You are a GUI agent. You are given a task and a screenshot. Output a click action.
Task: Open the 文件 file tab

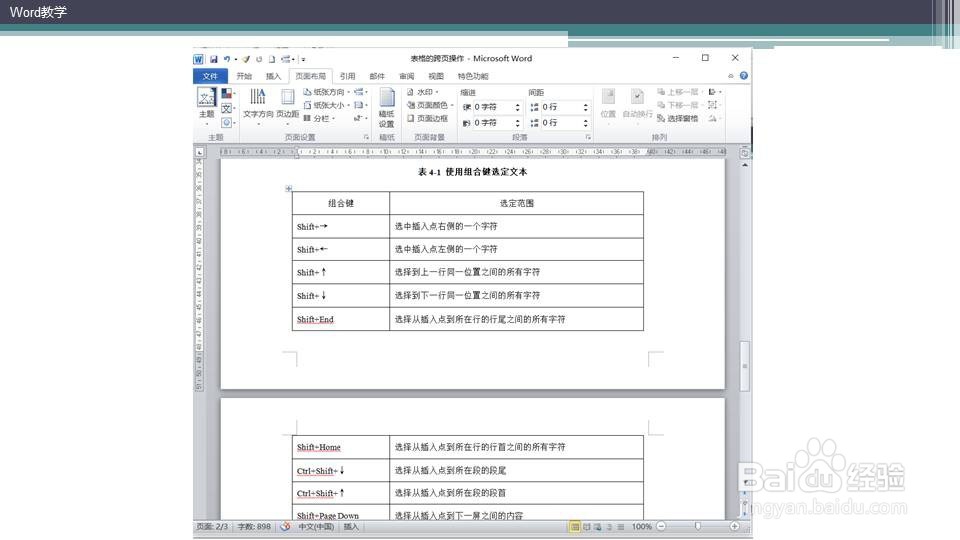(x=210, y=76)
